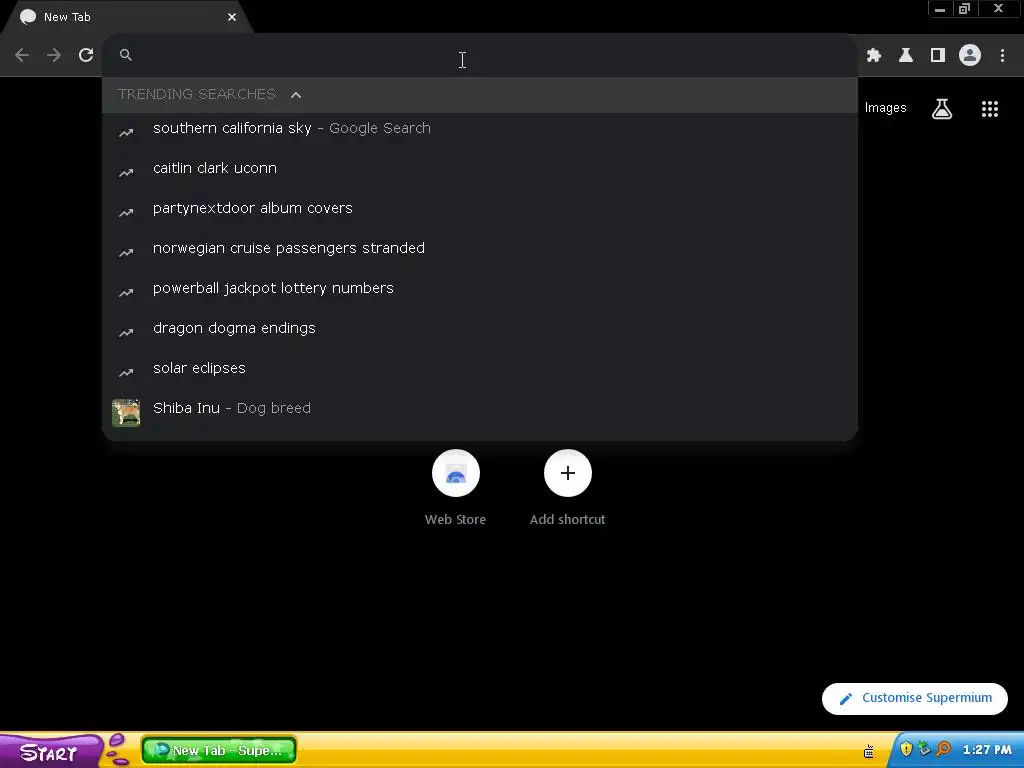The width and height of the screenshot is (1024, 768).
Task: Click the Extensions puzzle piece icon
Action: [874, 56]
